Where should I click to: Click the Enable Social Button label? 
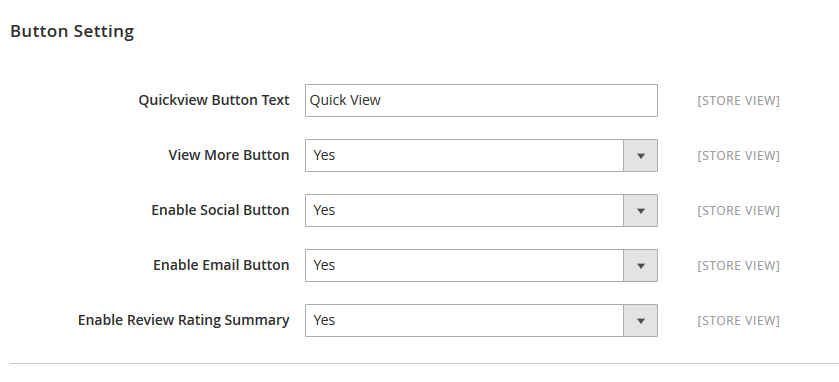(x=220, y=210)
